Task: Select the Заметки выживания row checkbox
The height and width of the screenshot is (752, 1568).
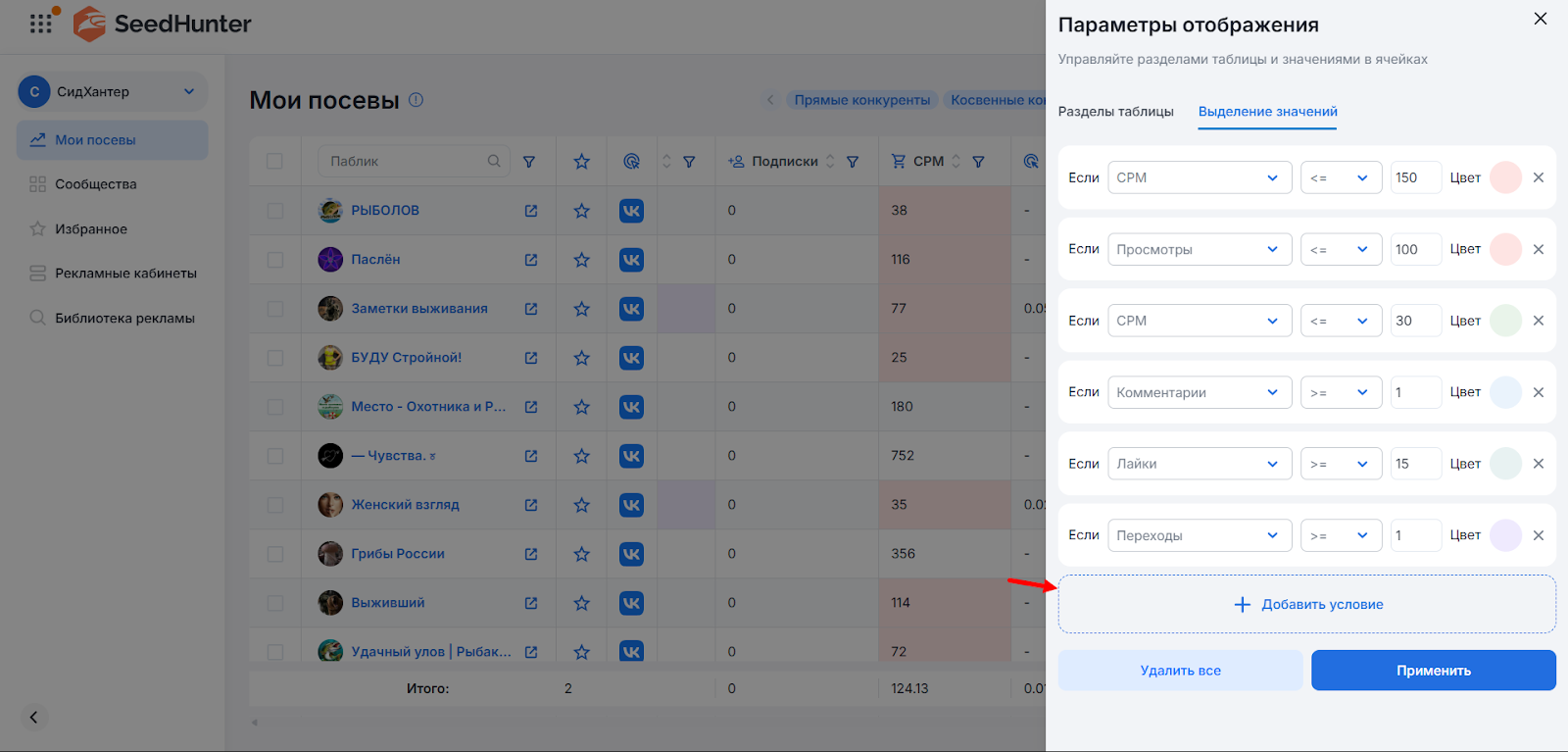Action: 274,309
